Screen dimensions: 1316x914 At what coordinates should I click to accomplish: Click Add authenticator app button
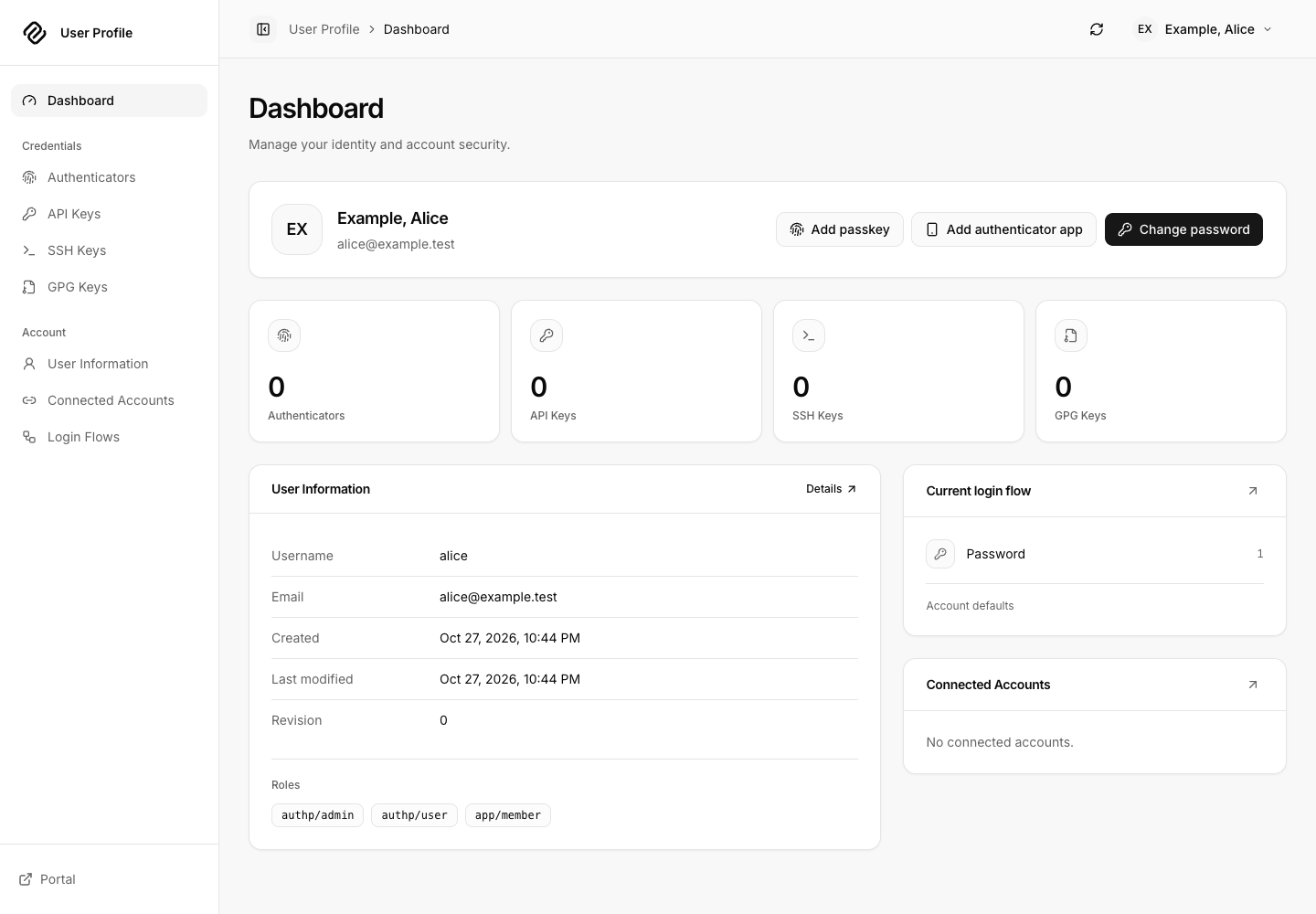[x=1003, y=229]
